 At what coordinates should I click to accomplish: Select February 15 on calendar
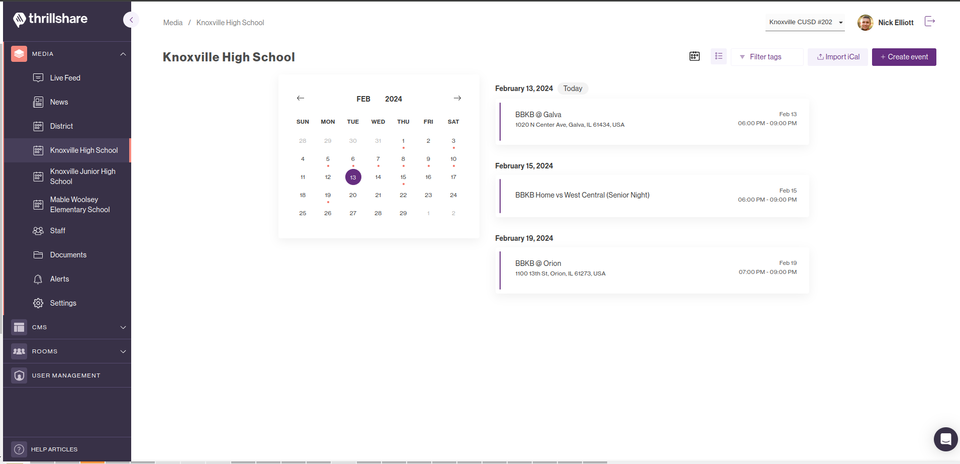click(403, 177)
